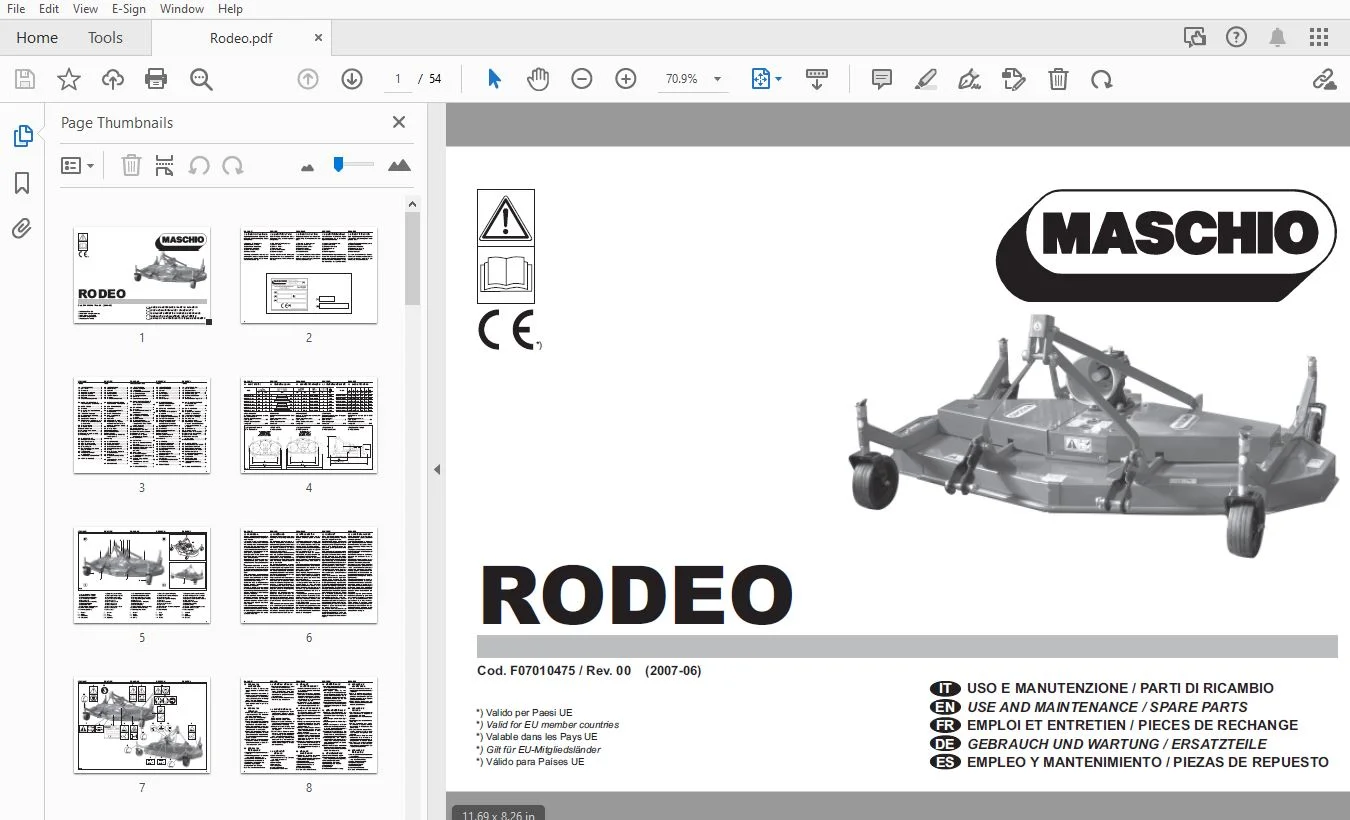Open the fit page options tool

point(766,79)
